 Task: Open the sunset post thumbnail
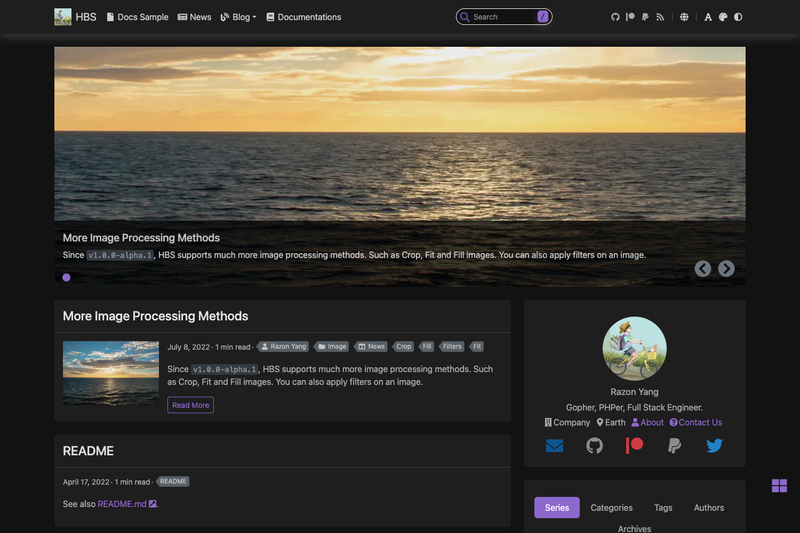(111, 373)
